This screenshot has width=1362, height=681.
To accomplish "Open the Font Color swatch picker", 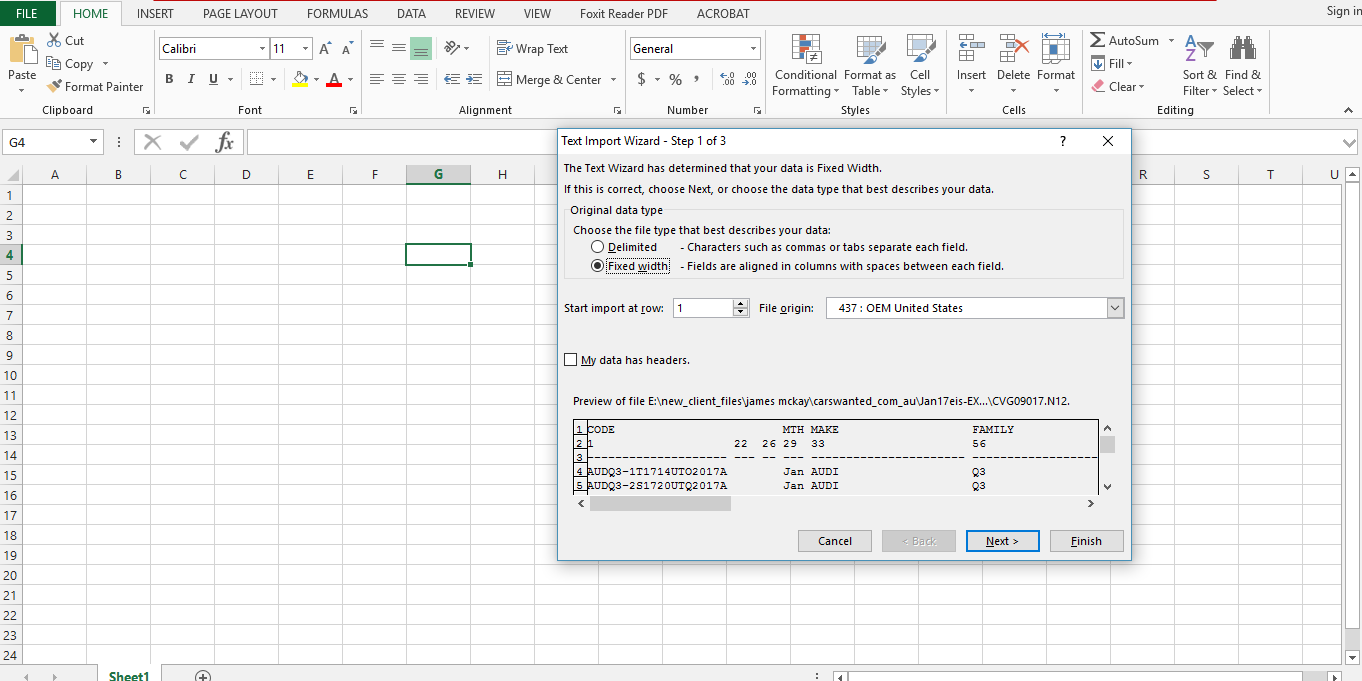I will click(350, 79).
